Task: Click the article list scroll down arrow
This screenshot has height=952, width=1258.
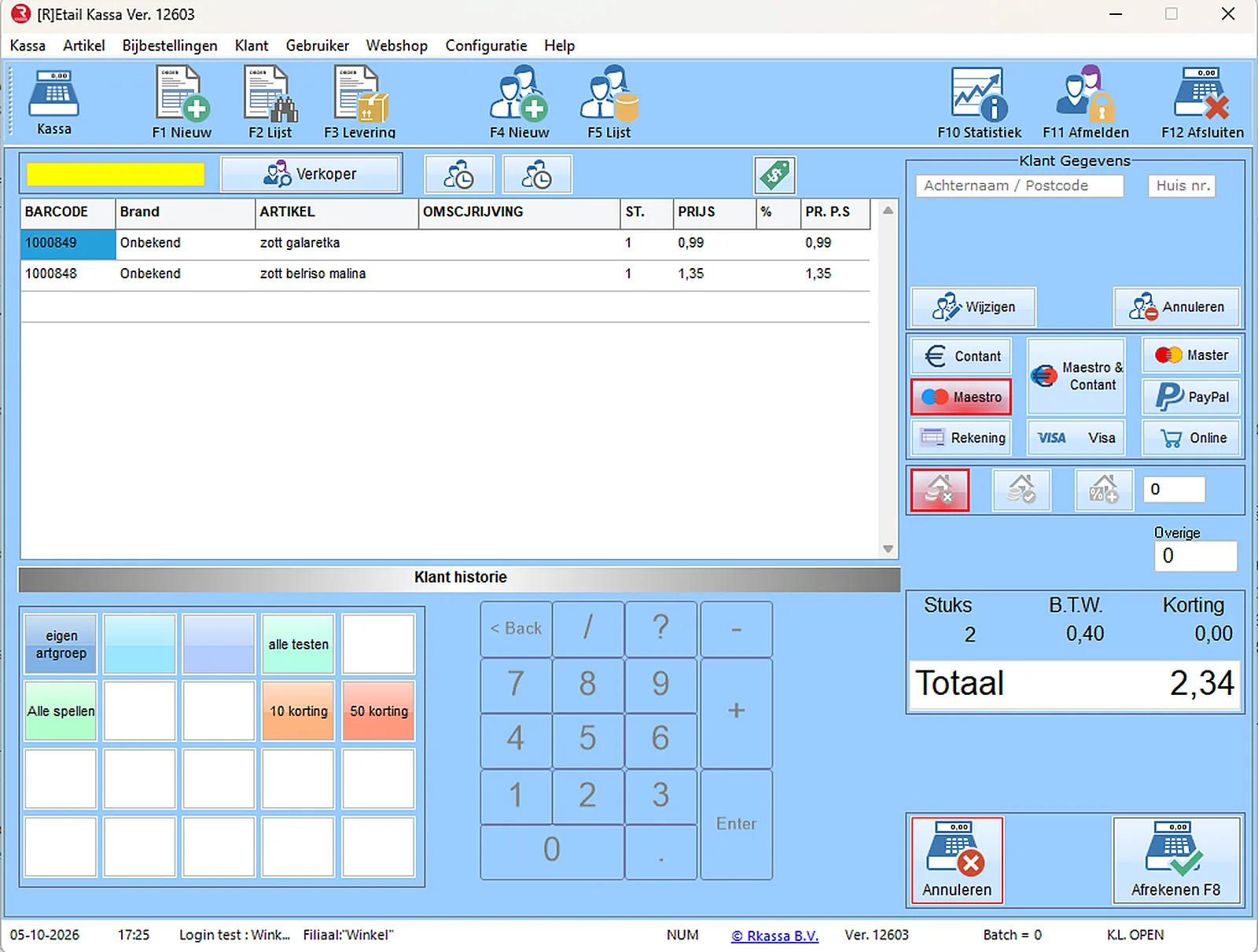Action: coord(888,549)
